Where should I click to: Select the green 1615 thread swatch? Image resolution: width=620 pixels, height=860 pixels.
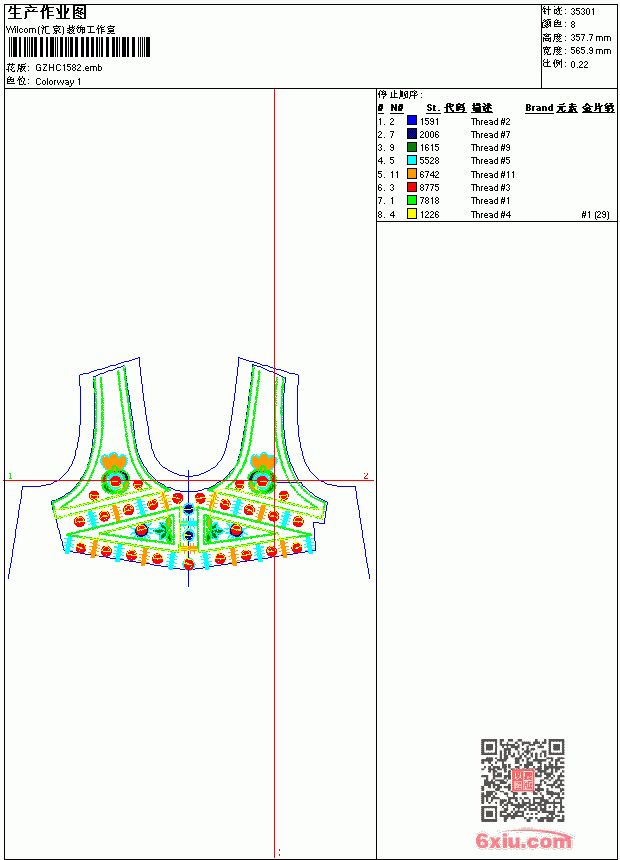point(412,147)
